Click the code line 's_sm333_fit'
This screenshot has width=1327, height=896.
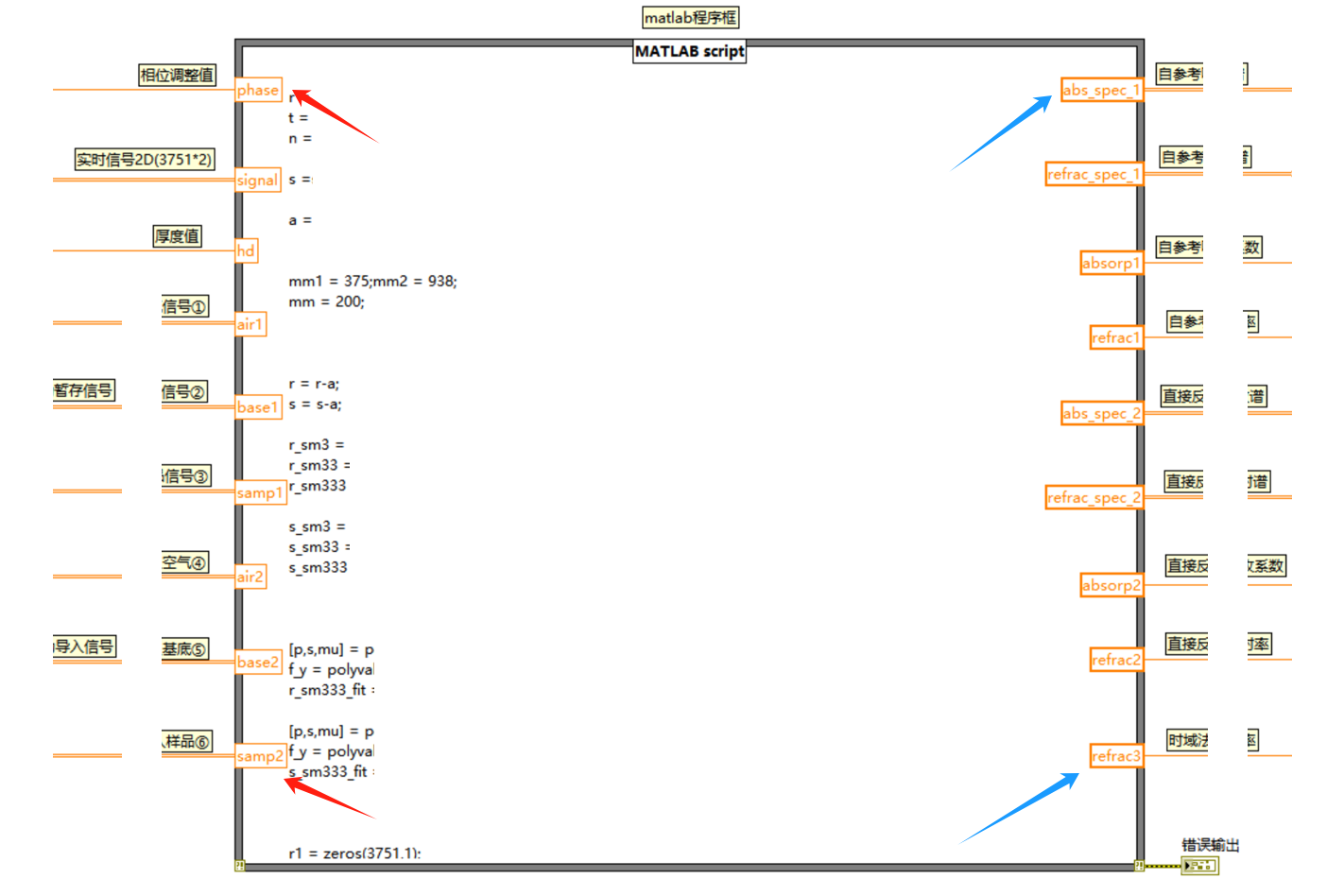[331, 771]
